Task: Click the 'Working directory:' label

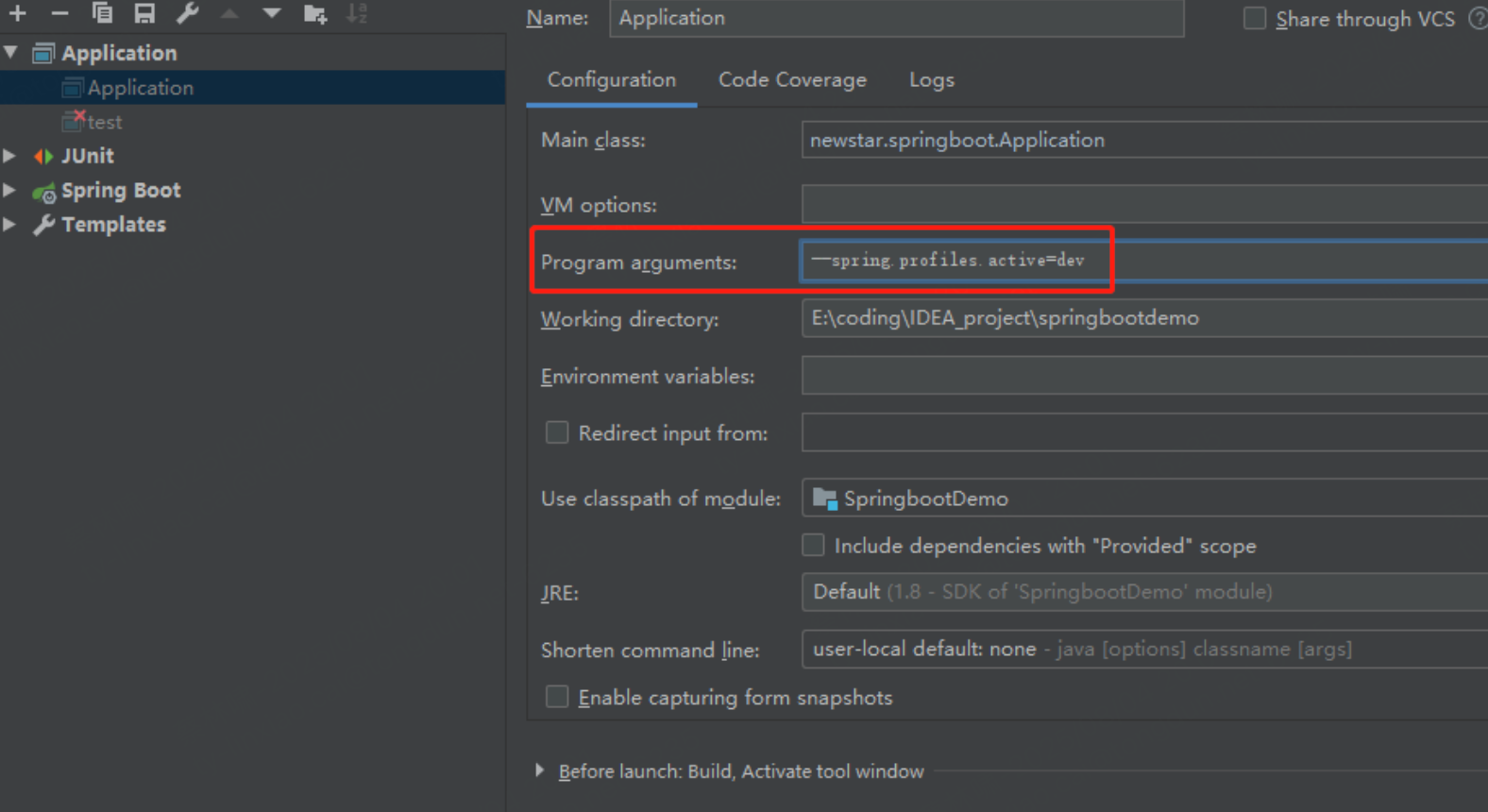Action: (630, 319)
